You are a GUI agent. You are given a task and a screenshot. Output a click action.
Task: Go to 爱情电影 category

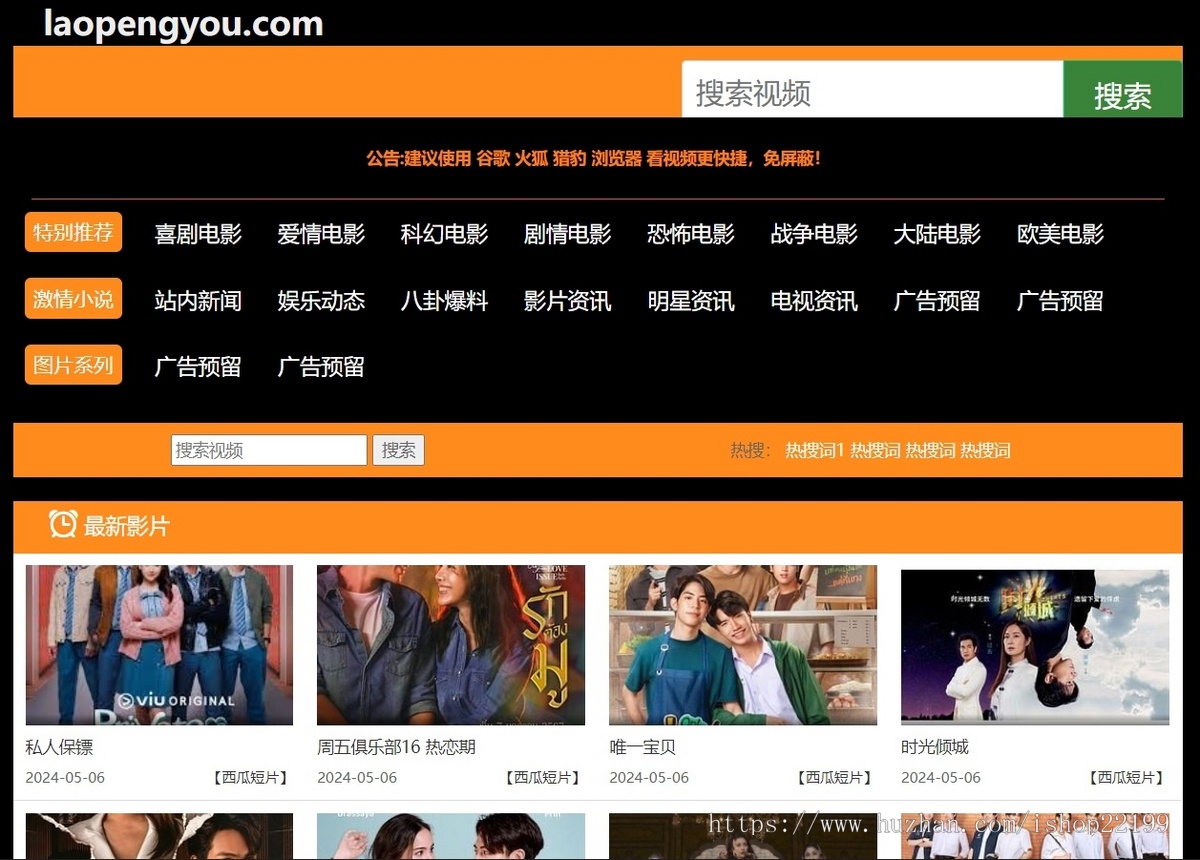click(321, 234)
